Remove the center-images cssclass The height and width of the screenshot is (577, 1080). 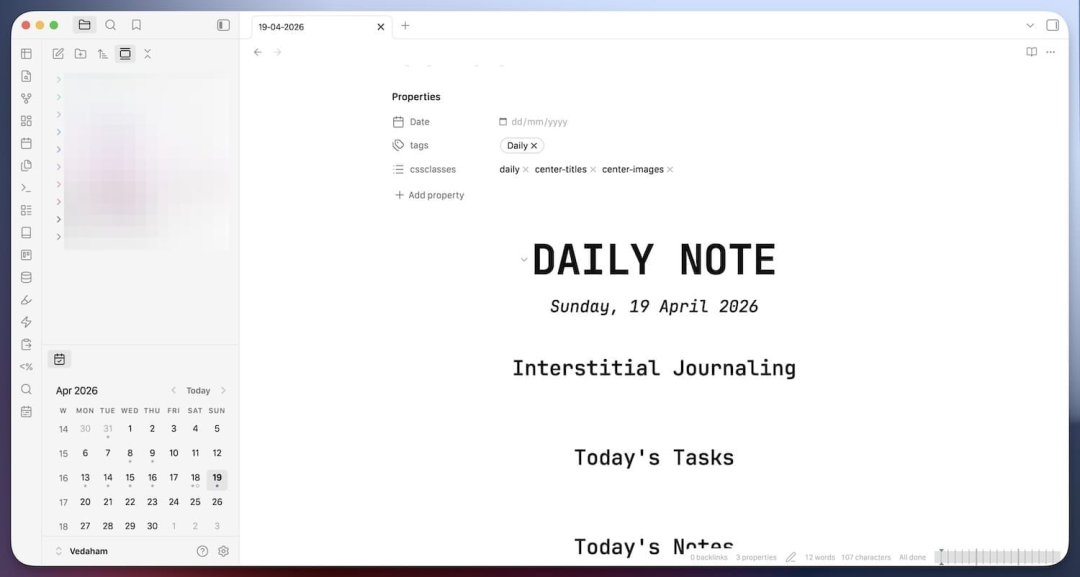tap(670, 169)
